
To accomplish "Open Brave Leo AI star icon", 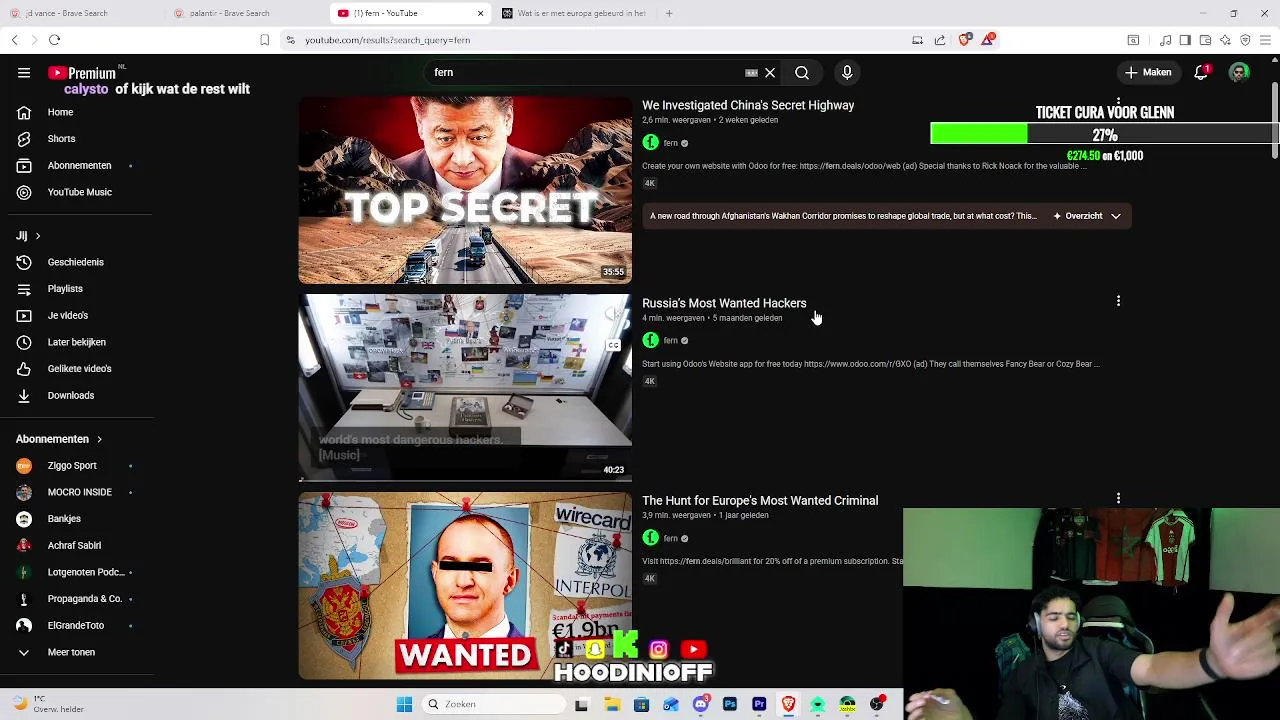I will (1225, 40).
